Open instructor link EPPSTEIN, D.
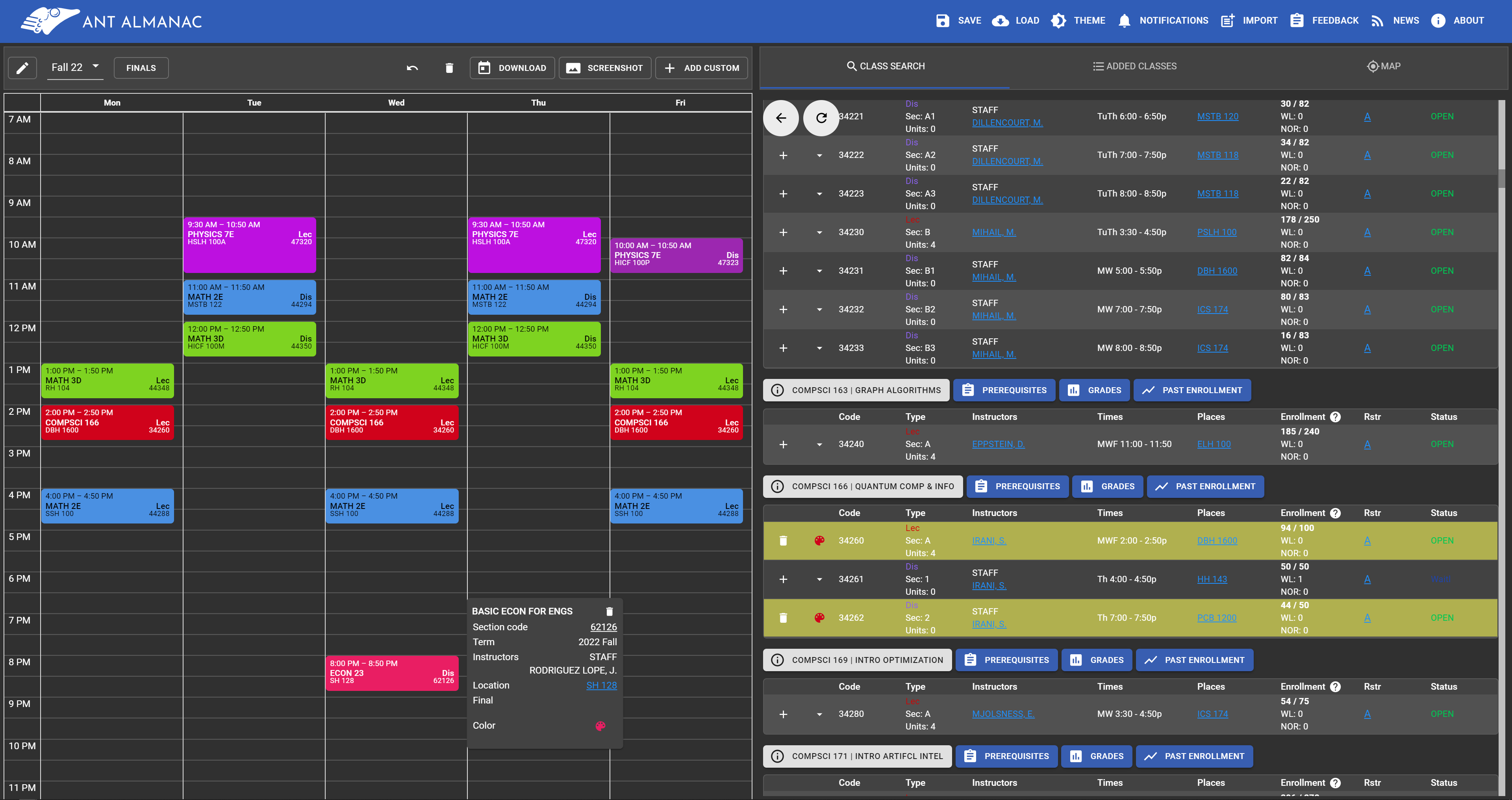Viewport: 1512px width, 800px height. click(x=998, y=445)
